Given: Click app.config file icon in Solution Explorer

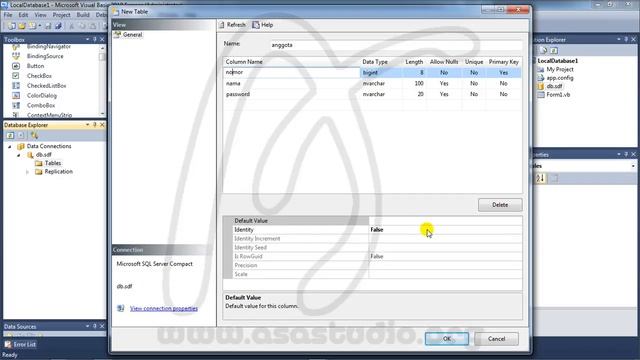Looking at the screenshot, I should (x=541, y=78).
